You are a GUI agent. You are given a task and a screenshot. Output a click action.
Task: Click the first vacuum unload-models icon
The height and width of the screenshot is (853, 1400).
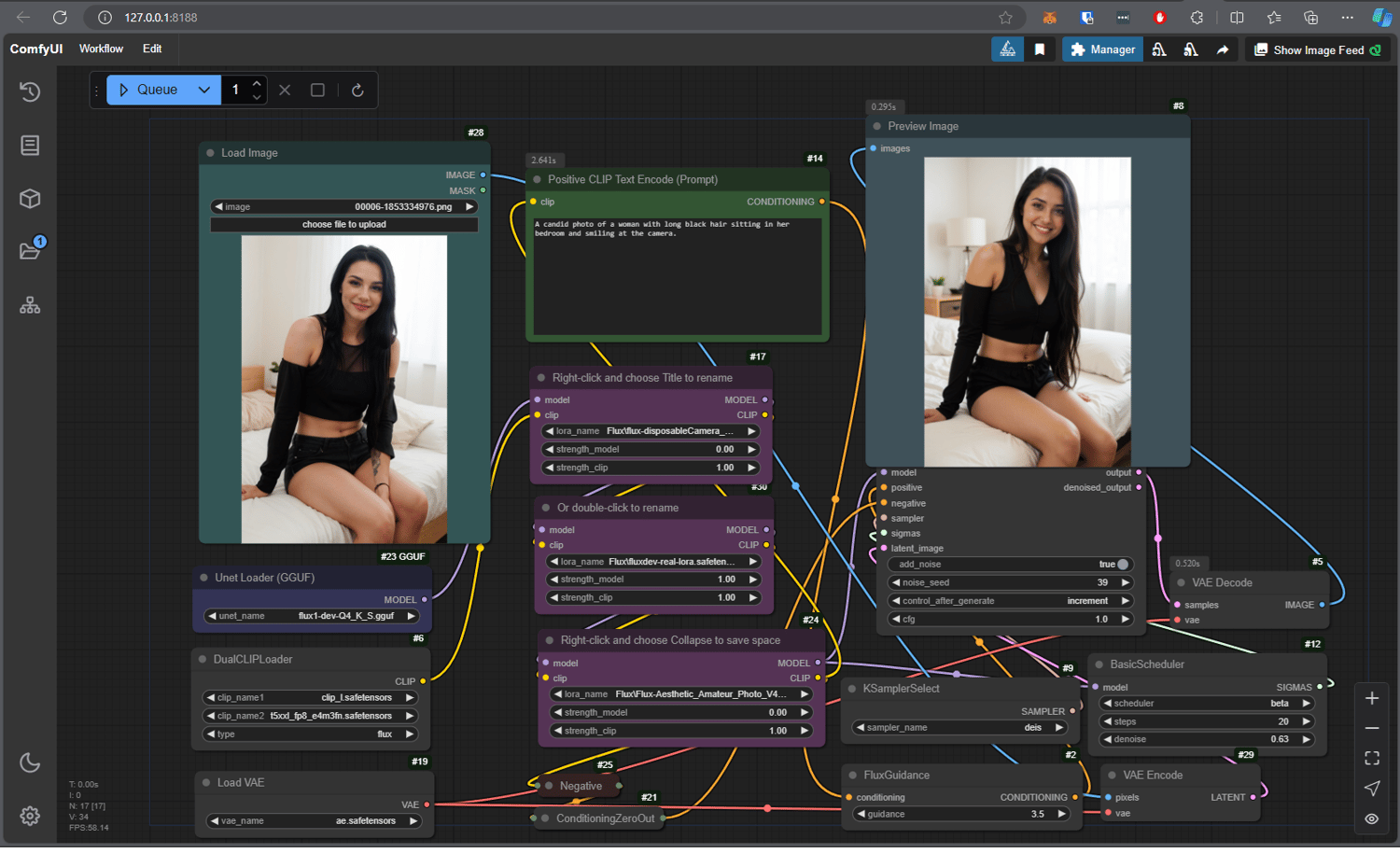(1159, 49)
